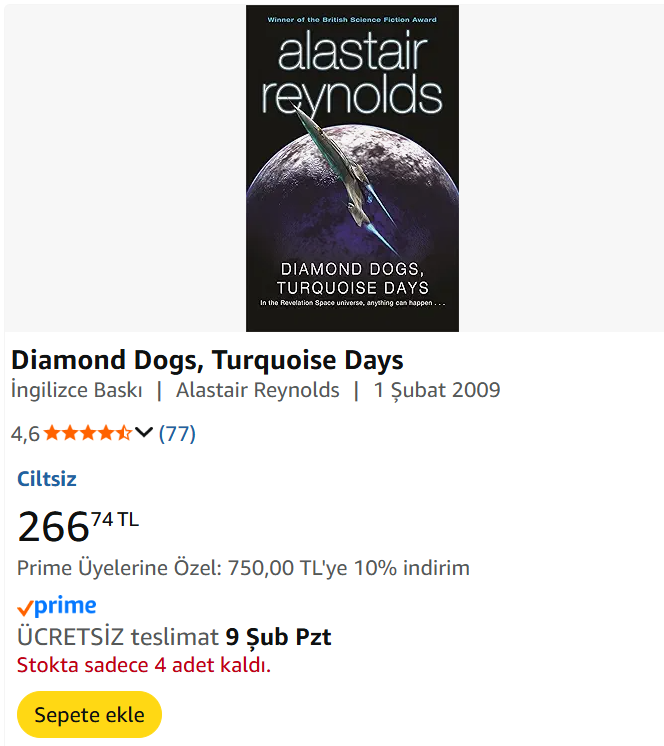Viewport: 664px width, 746px height.
Task: Open the 77 customer reviews link
Action: [x=177, y=433]
